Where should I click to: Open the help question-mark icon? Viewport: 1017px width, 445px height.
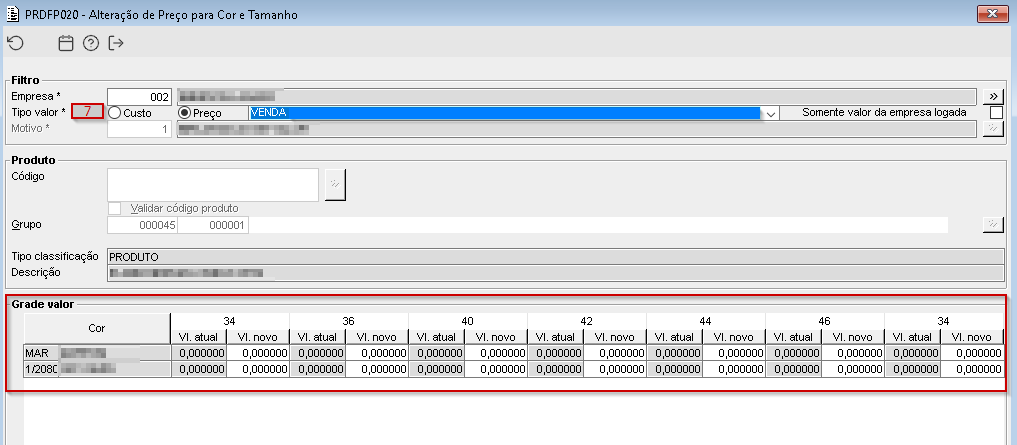(x=91, y=43)
